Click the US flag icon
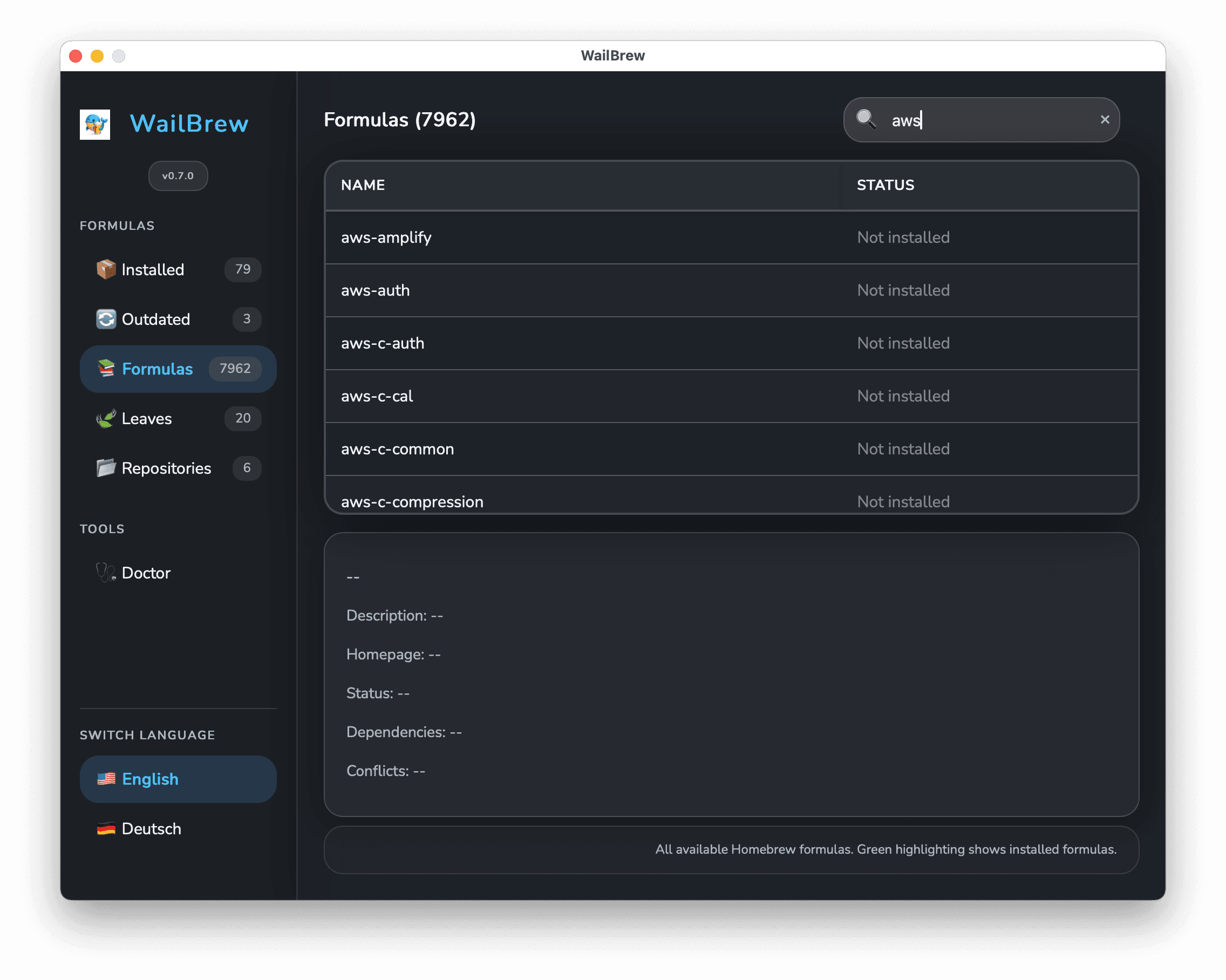This screenshot has width=1226, height=980. click(x=106, y=779)
